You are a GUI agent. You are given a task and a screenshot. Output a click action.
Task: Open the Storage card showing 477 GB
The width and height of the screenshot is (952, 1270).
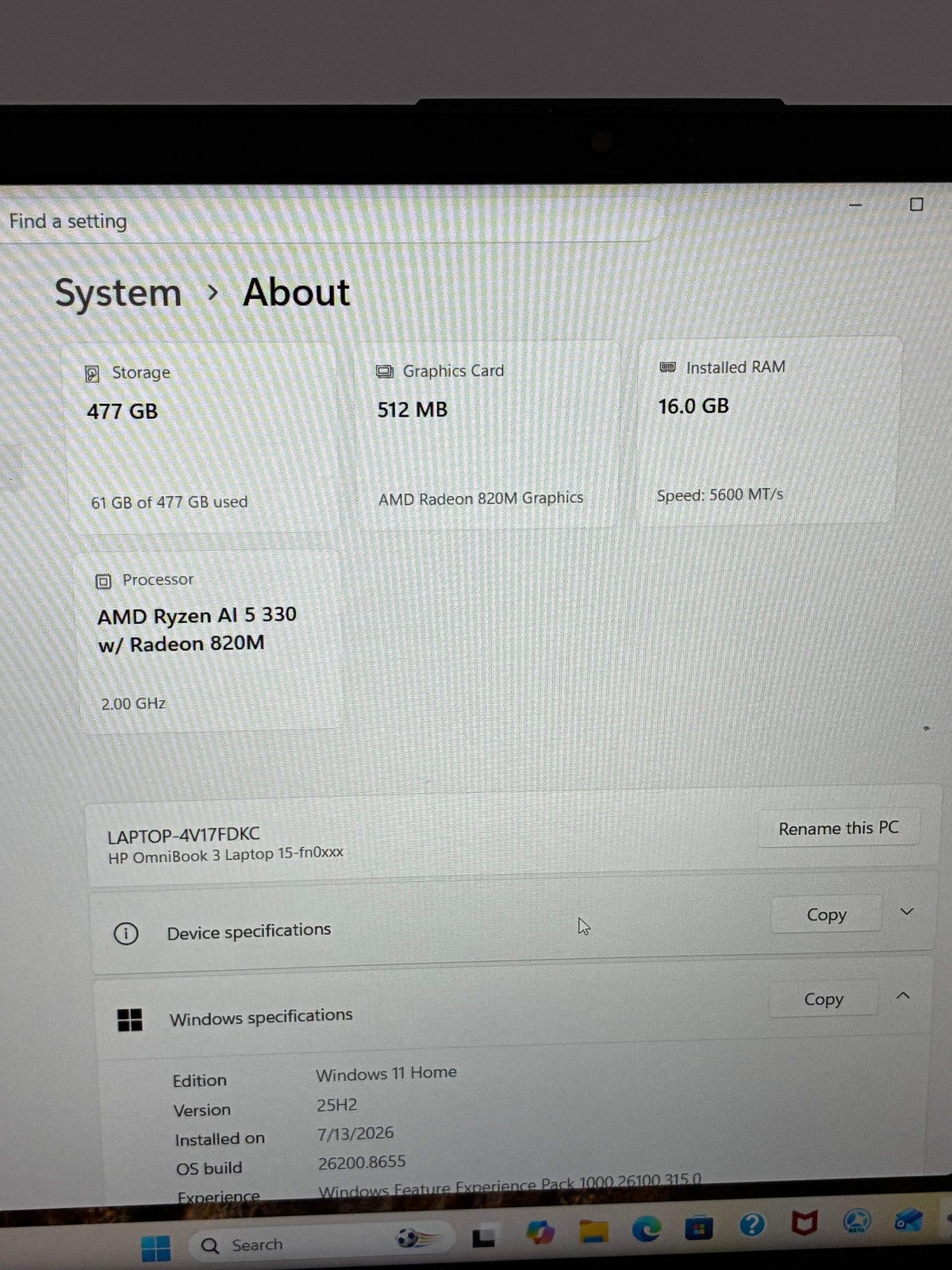(x=202, y=437)
